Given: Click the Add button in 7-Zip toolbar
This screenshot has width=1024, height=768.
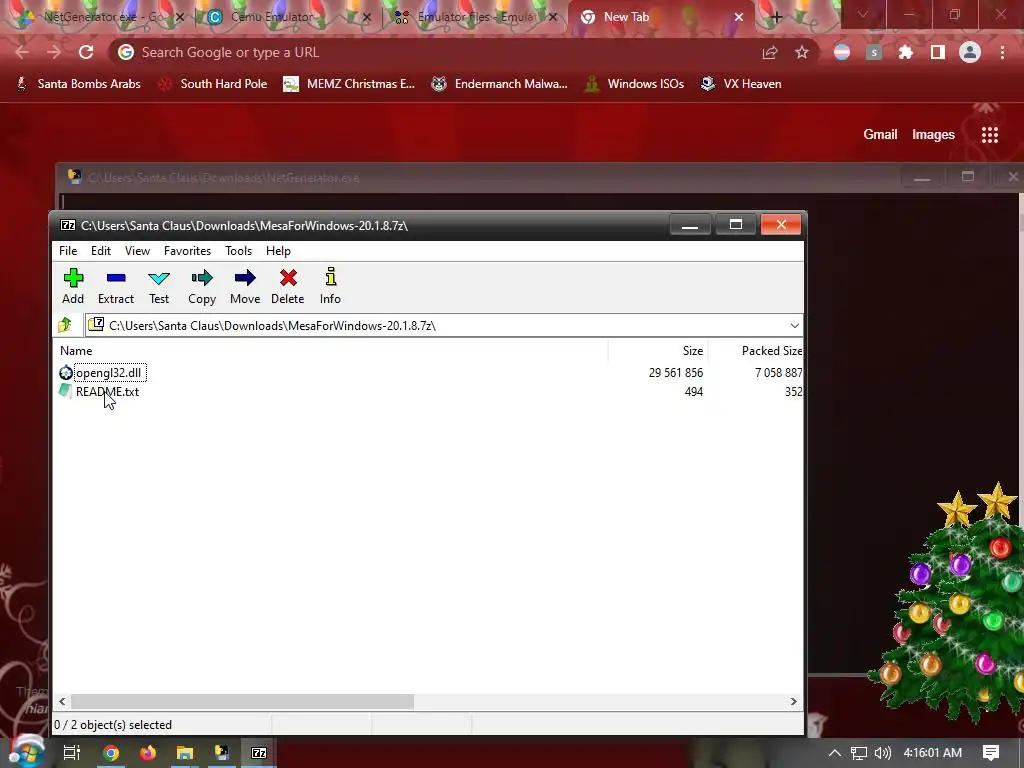Looking at the screenshot, I should 73,286.
